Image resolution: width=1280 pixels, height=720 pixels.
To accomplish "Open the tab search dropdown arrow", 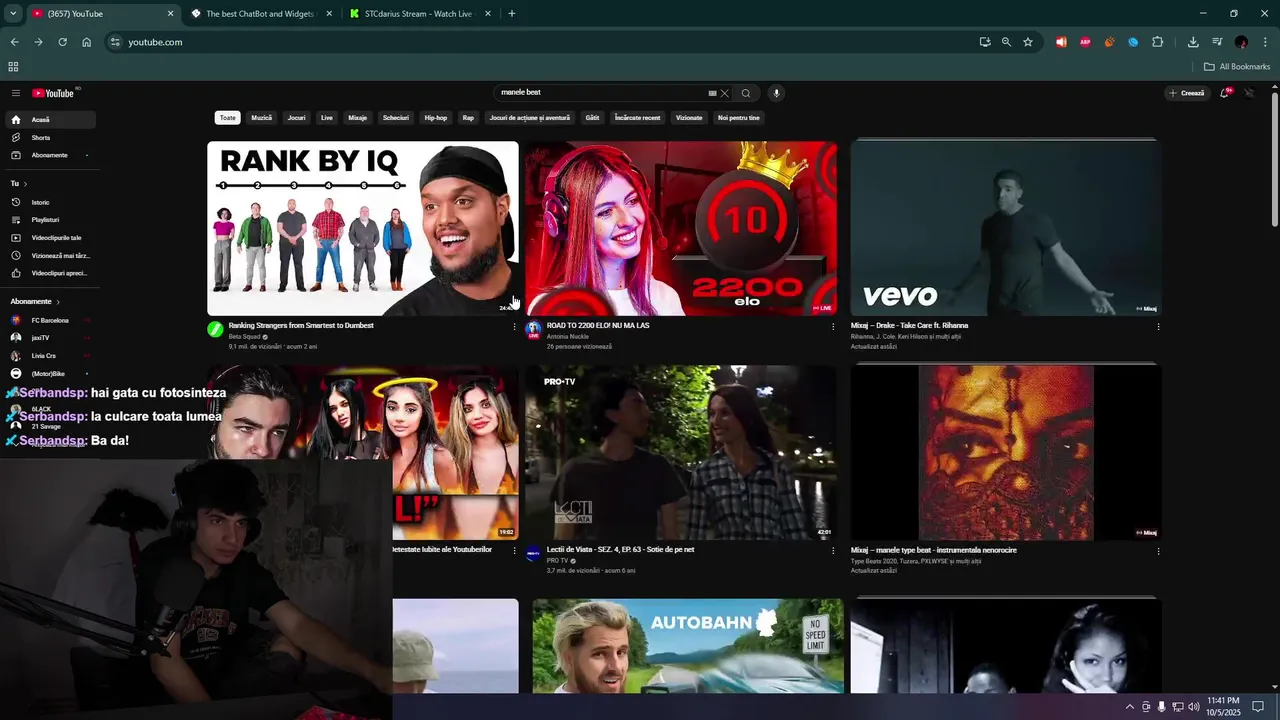I will pyautogui.click(x=13, y=14).
